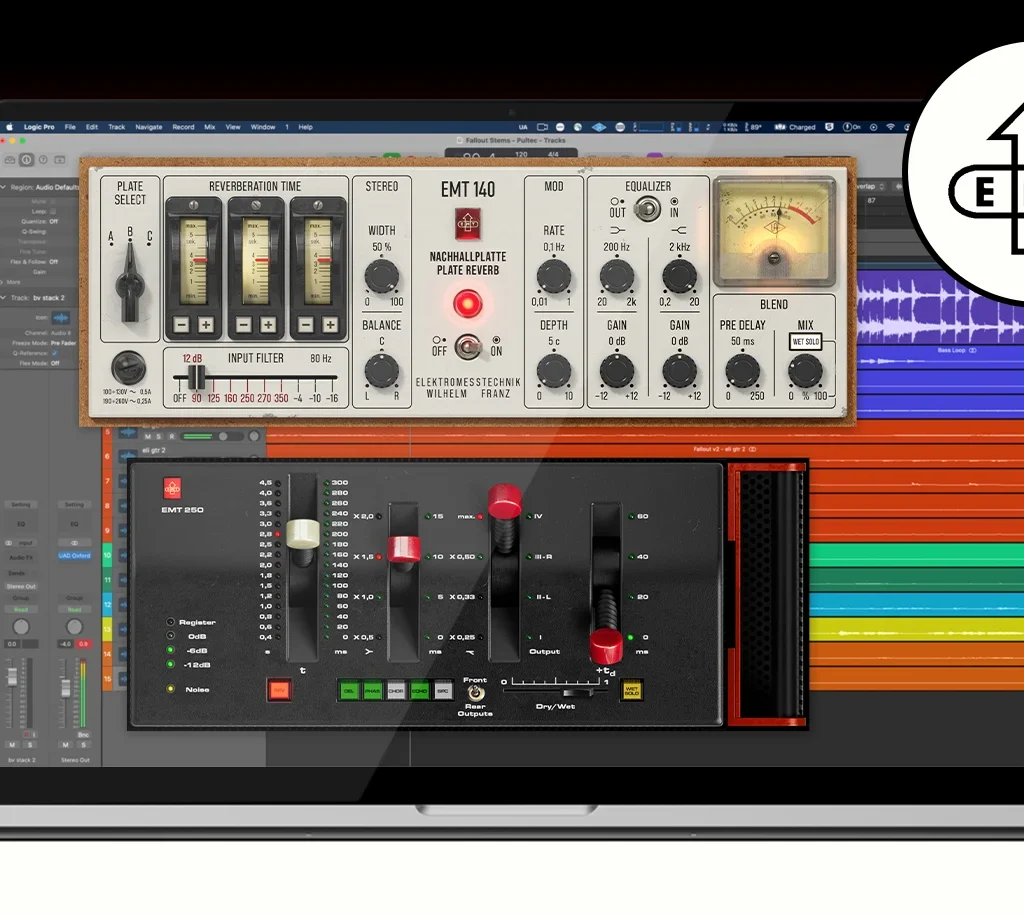Viewport: 1024px width, 915px height.
Task: Click plus on the second reverberation meter
Action: click(x=268, y=325)
